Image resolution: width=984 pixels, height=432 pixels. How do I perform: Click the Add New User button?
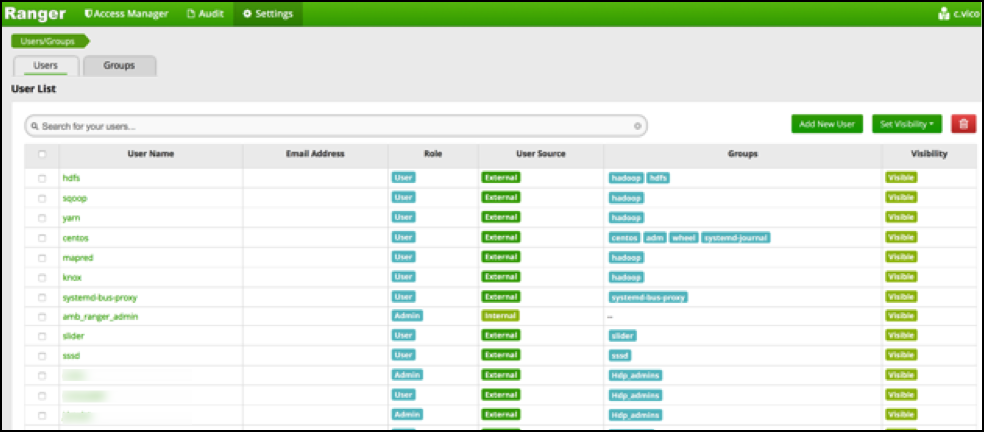pos(826,124)
